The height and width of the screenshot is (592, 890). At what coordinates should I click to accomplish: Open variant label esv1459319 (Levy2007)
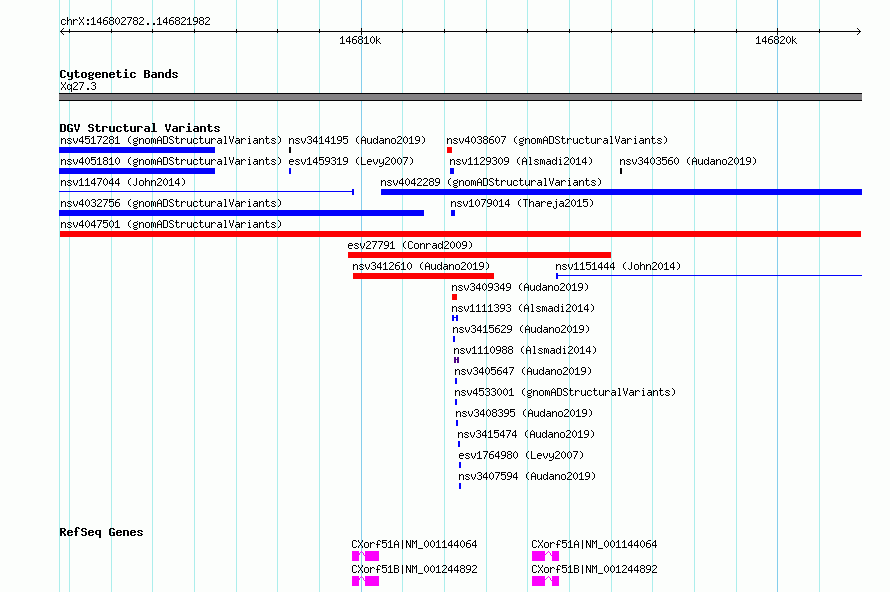click(351, 161)
